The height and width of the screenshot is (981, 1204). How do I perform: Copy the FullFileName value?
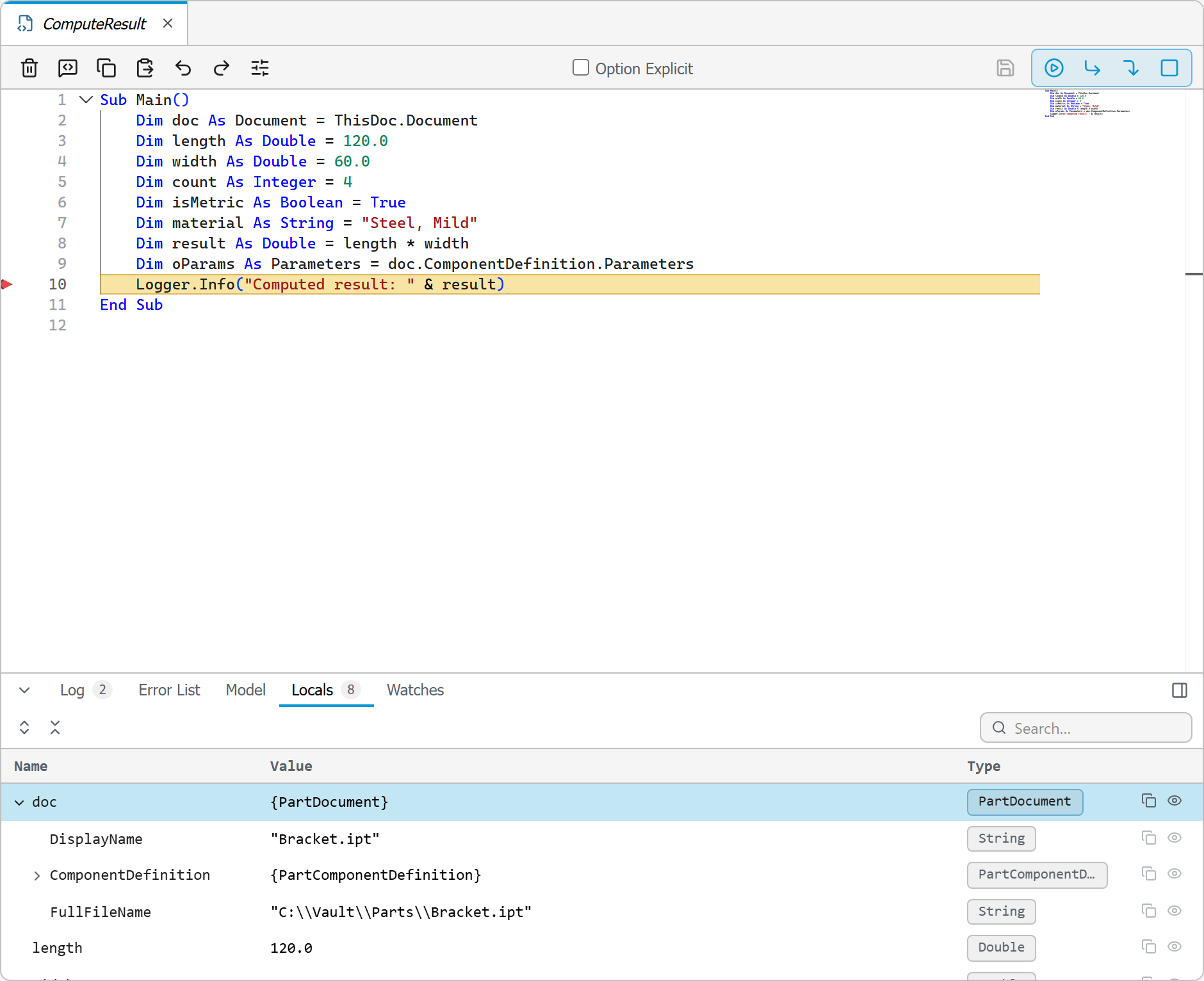(1149, 911)
